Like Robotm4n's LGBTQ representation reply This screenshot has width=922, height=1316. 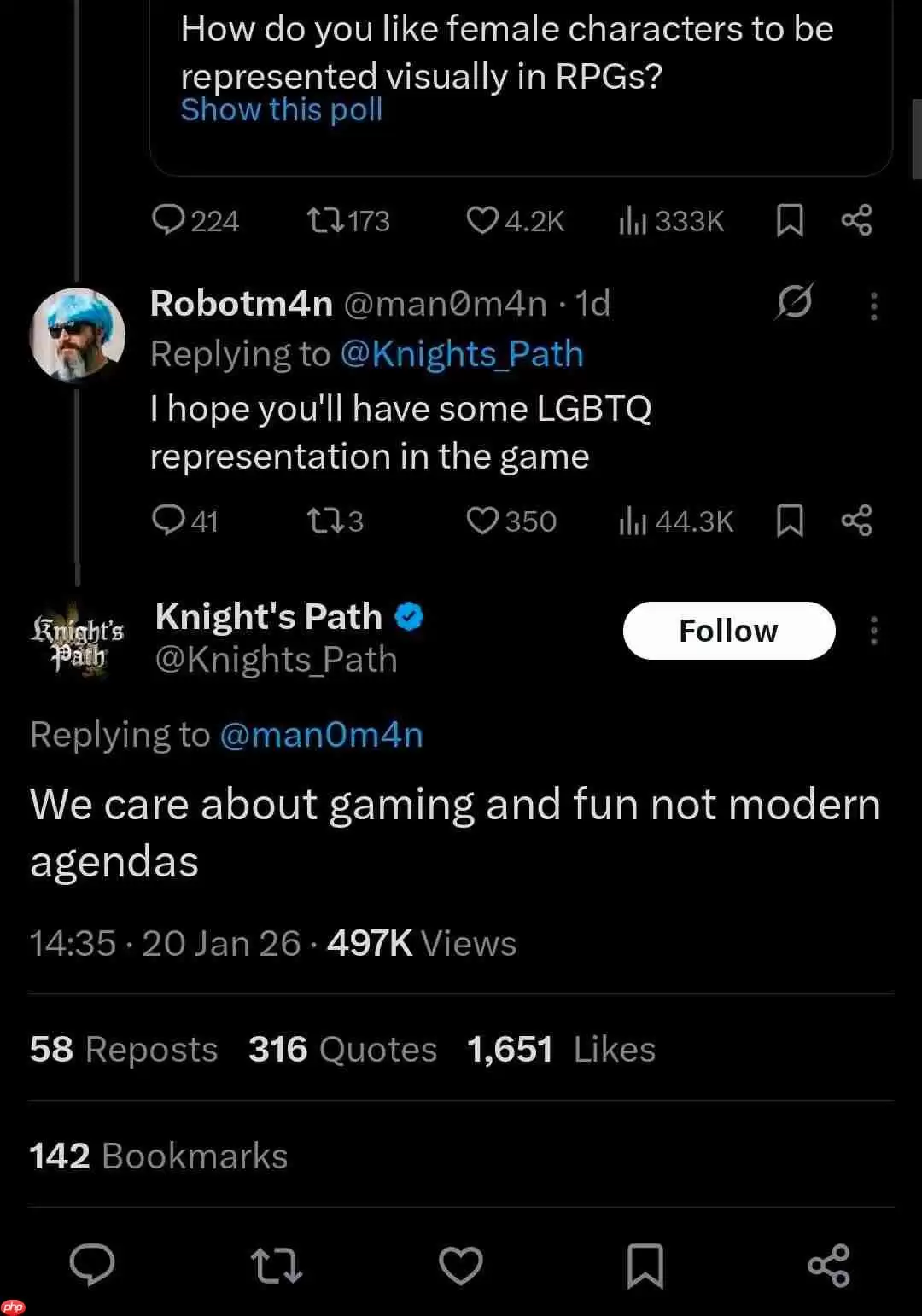click(482, 521)
